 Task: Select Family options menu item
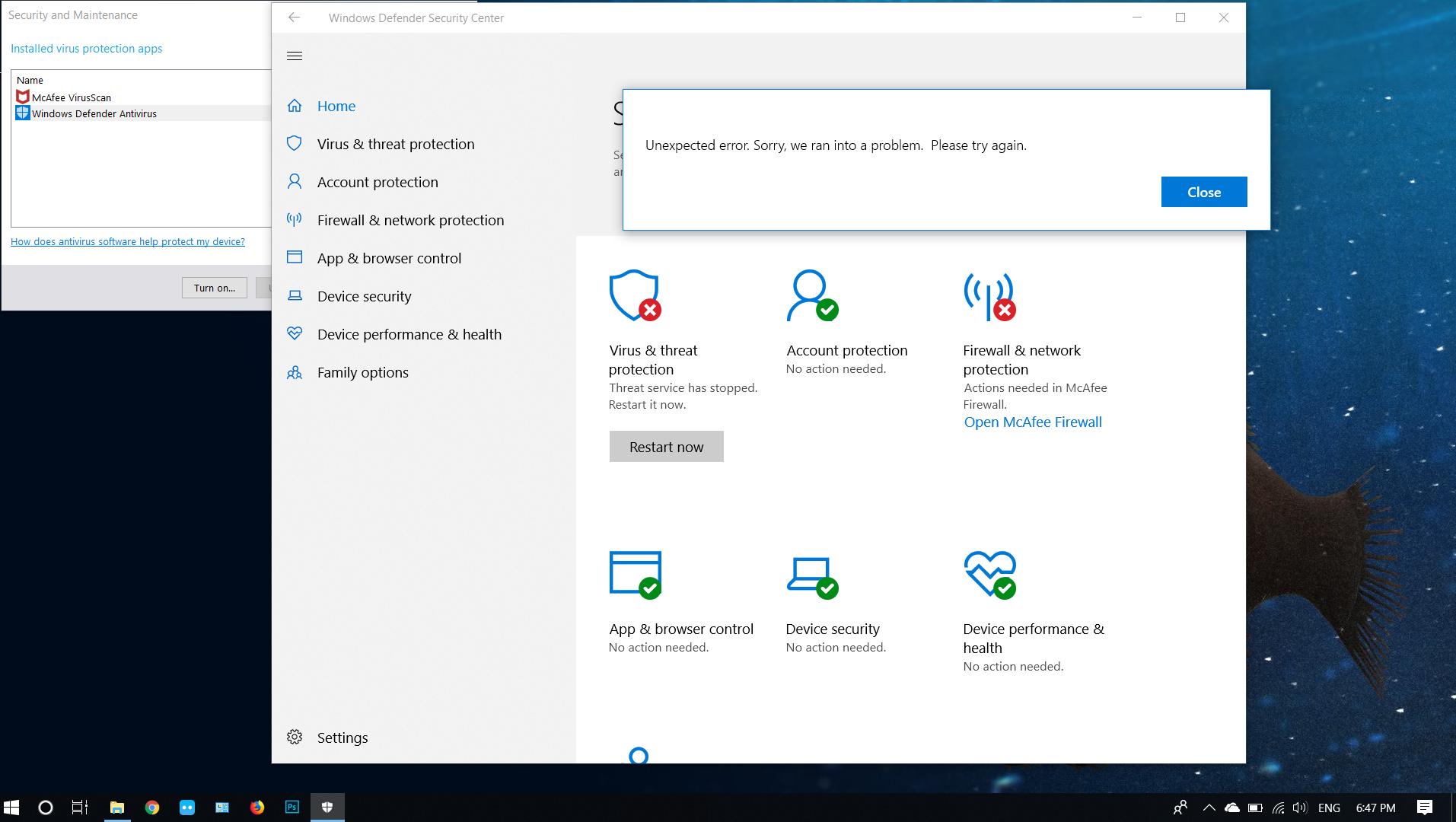click(363, 372)
